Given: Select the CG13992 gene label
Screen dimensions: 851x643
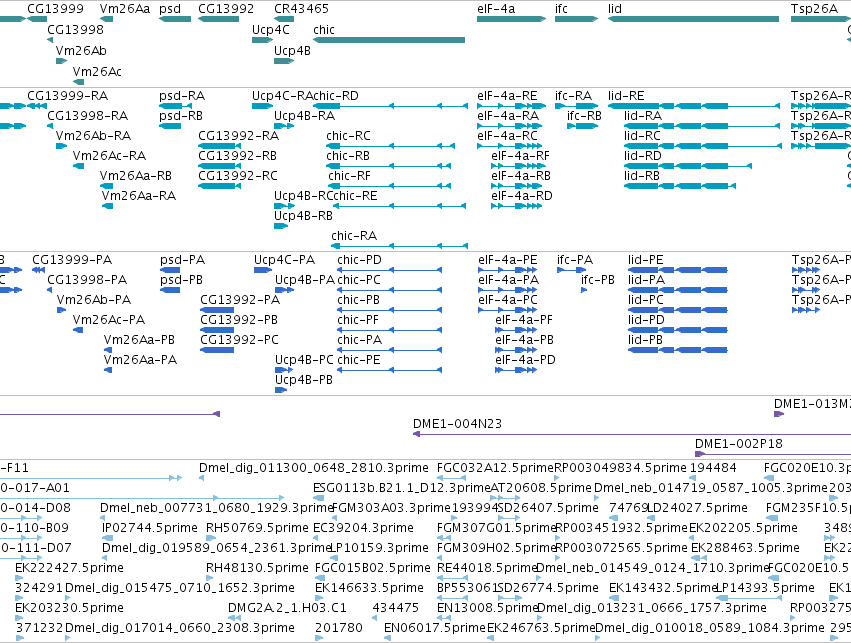Looking at the screenshot, I should [226, 9].
